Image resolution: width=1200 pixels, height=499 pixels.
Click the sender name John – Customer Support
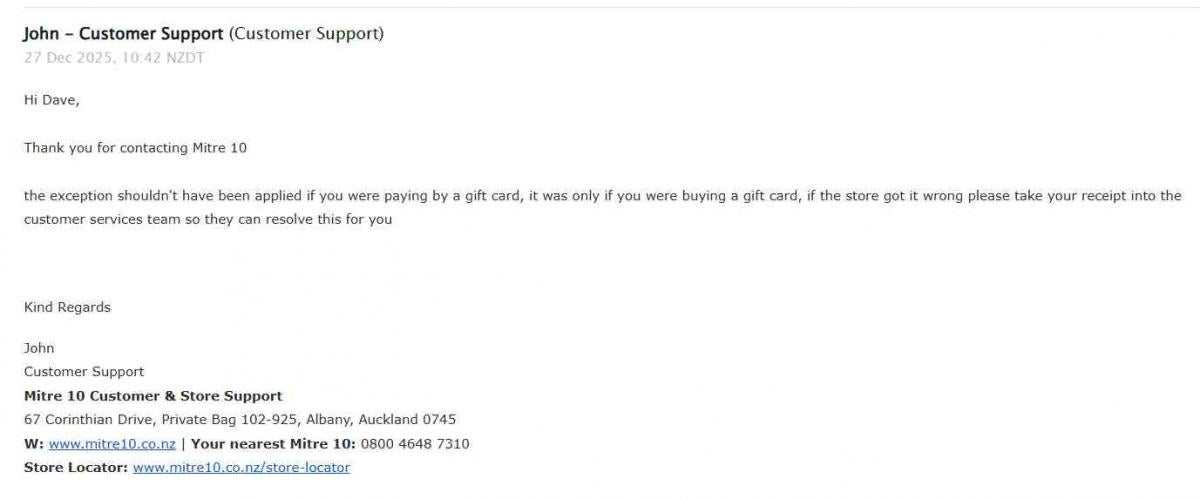(124, 34)
